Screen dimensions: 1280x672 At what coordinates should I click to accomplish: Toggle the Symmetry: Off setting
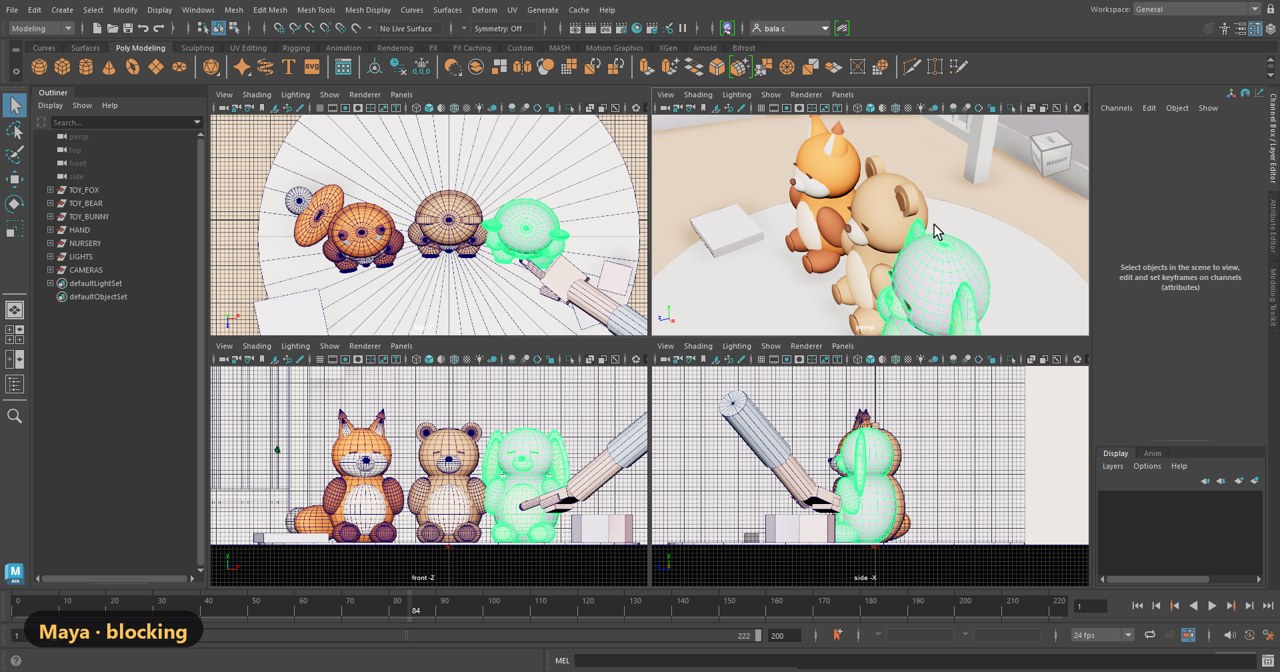click(x=503, y=28)
